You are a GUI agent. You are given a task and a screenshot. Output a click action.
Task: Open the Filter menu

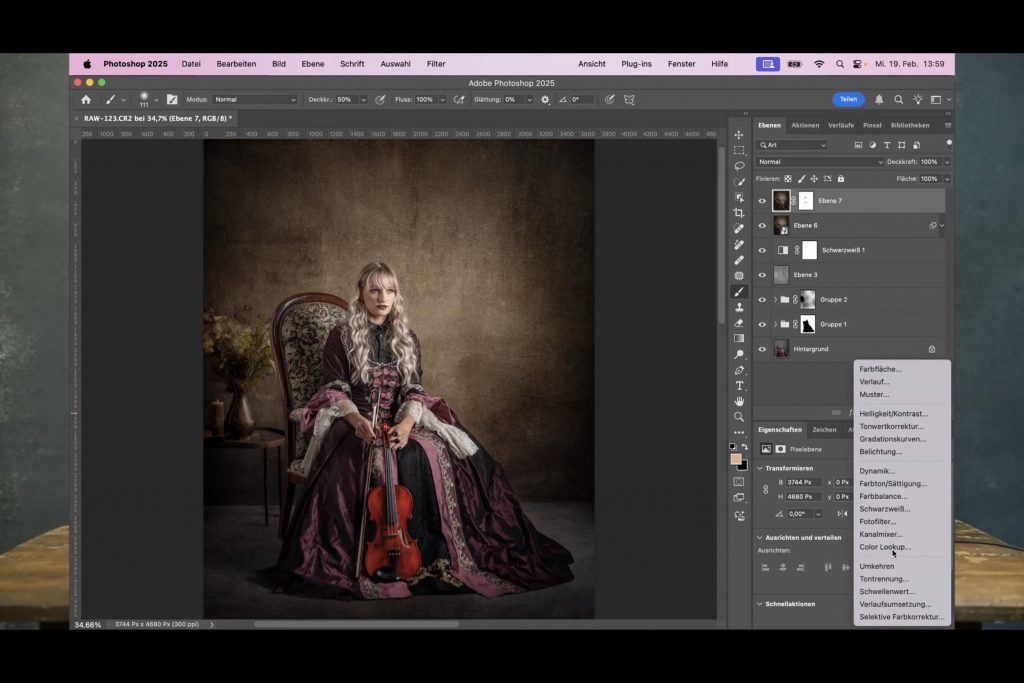tap(436, 64)
